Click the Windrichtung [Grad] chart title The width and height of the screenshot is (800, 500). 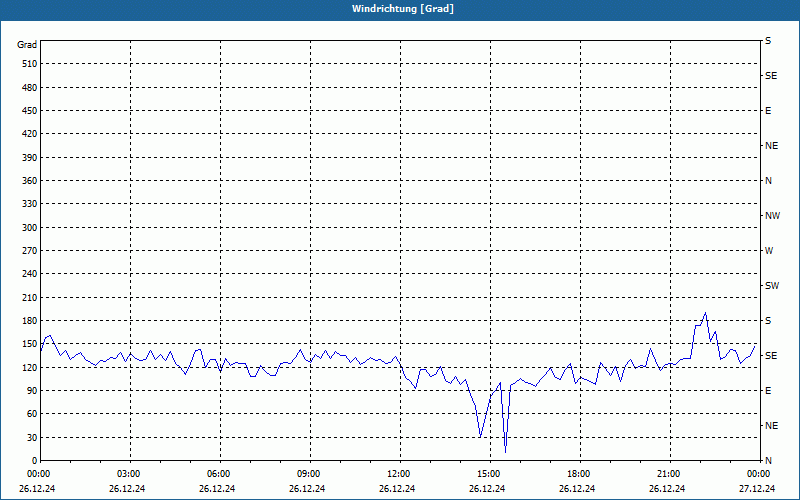403,9
